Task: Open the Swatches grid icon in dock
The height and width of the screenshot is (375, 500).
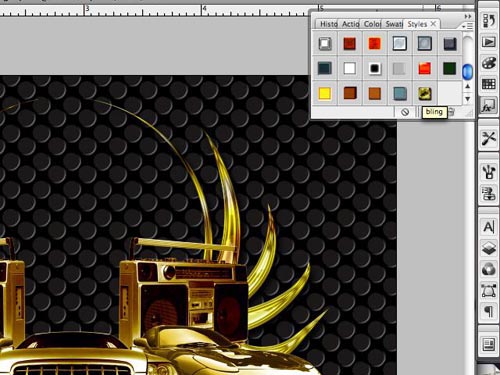Action: point(489,84)
